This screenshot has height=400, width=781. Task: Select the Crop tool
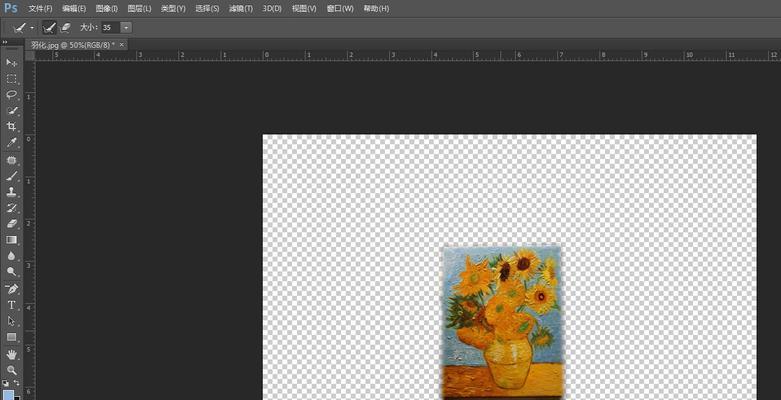pyautogui.click(x=11, y=127)
